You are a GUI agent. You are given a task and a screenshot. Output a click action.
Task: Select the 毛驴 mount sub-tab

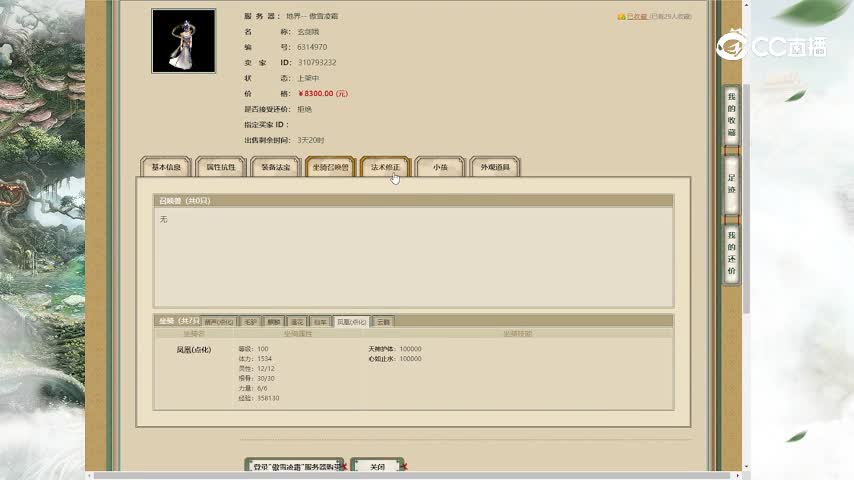pos(250,322)
